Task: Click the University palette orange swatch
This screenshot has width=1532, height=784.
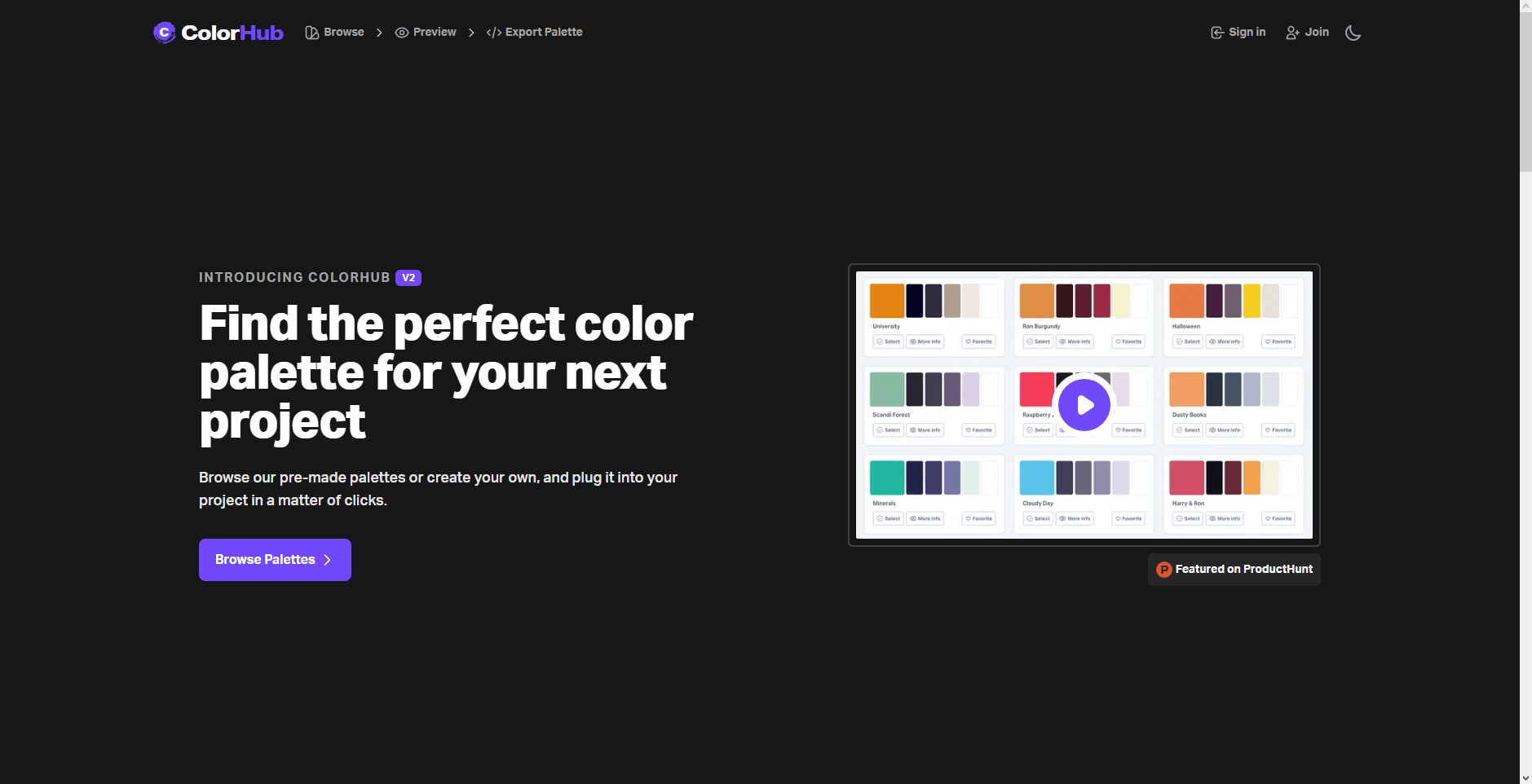Action: [x=887, y=301]
